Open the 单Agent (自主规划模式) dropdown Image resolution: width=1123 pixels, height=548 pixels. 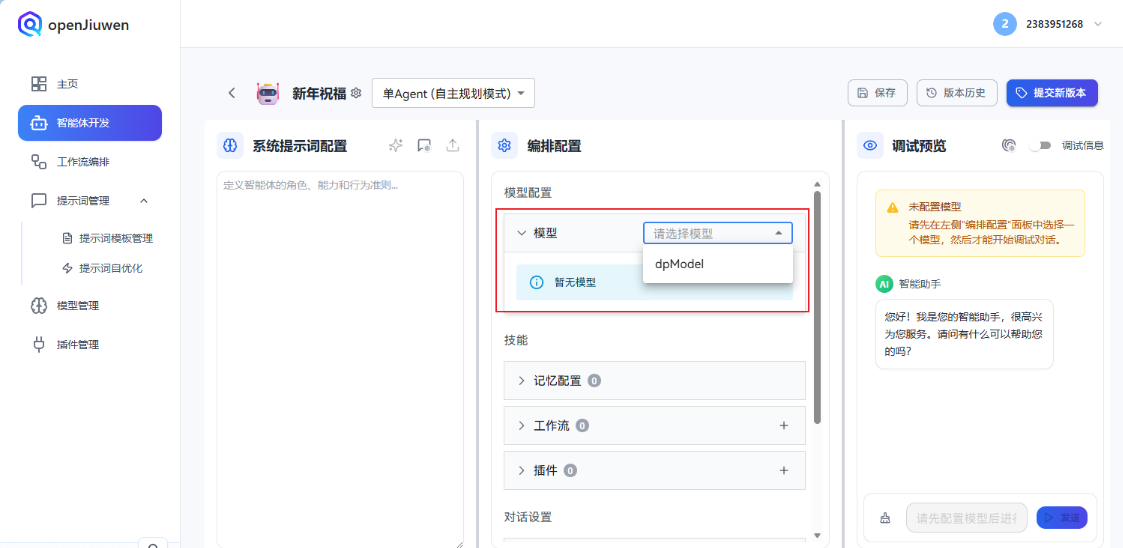point(453,93)
